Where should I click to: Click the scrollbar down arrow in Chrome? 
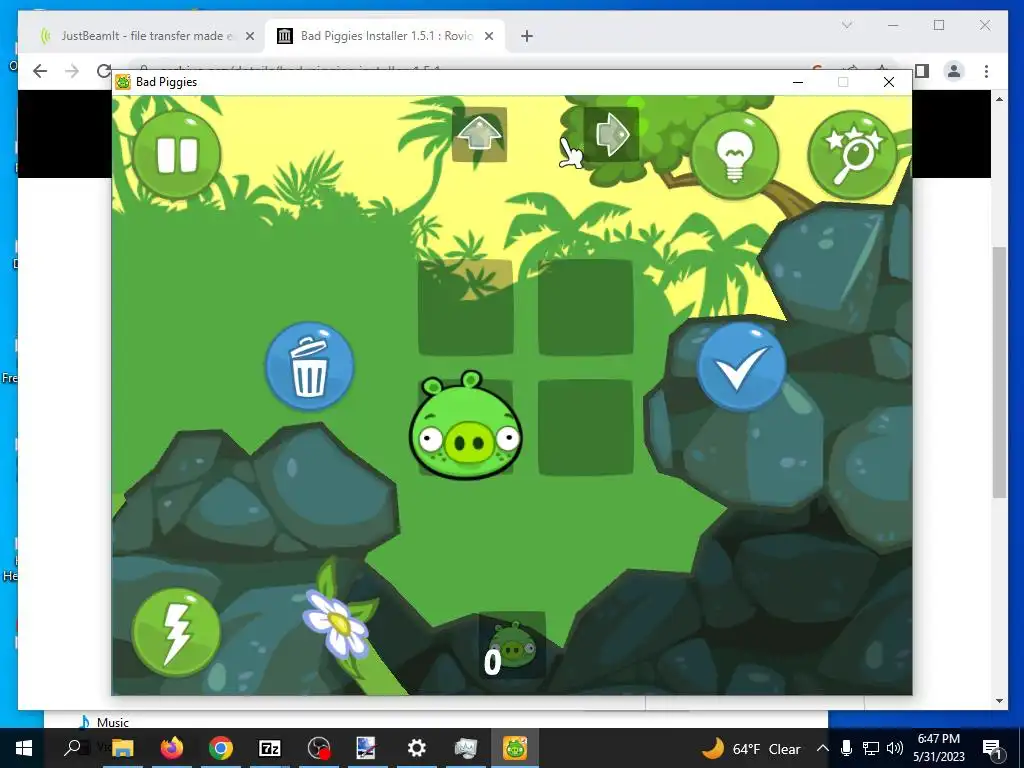tap(999, 701)
